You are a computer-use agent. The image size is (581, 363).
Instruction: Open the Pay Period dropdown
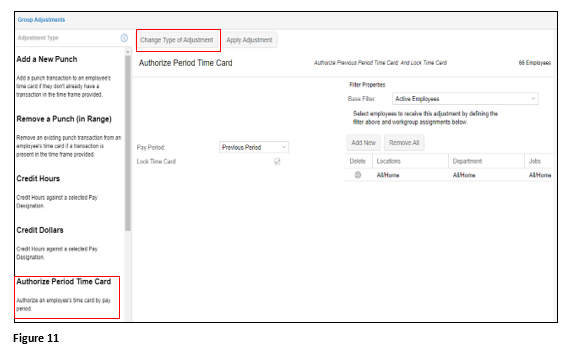[x=254, y=147]
